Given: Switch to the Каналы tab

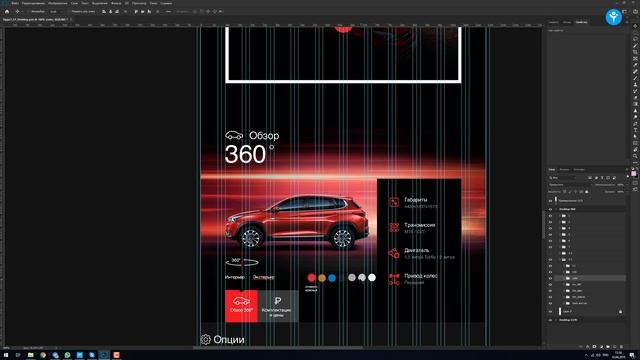Looking at the screenshot, I should (x=564, y=169).
